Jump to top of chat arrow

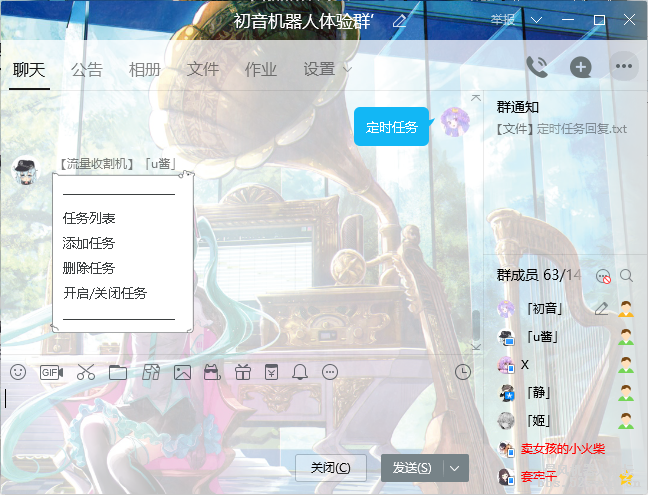476,98
